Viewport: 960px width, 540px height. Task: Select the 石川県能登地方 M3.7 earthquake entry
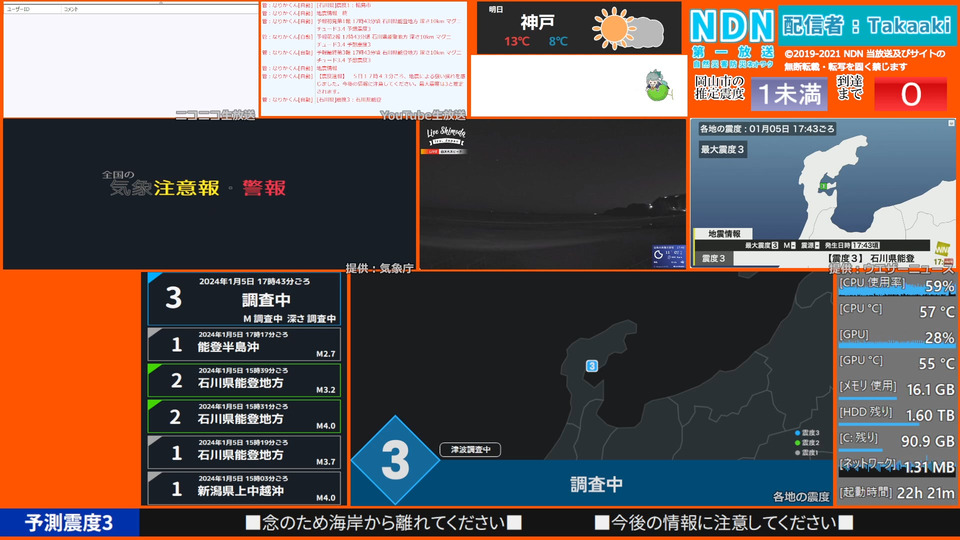[244, 452]
